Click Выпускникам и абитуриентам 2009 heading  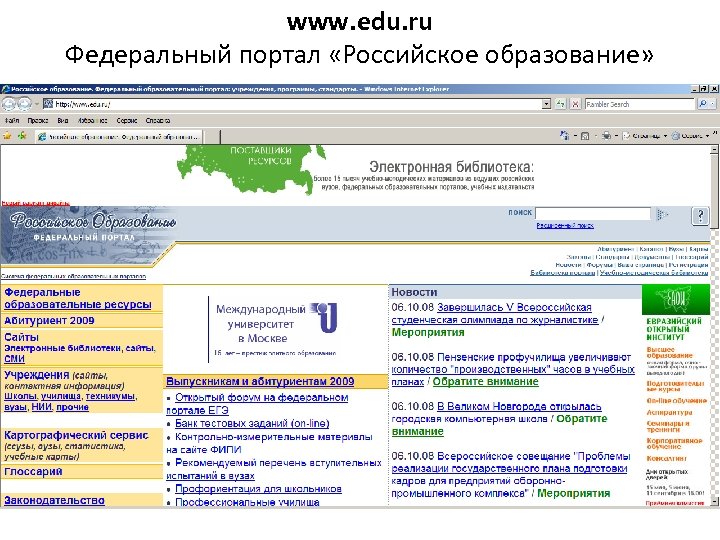click(260, 381)
